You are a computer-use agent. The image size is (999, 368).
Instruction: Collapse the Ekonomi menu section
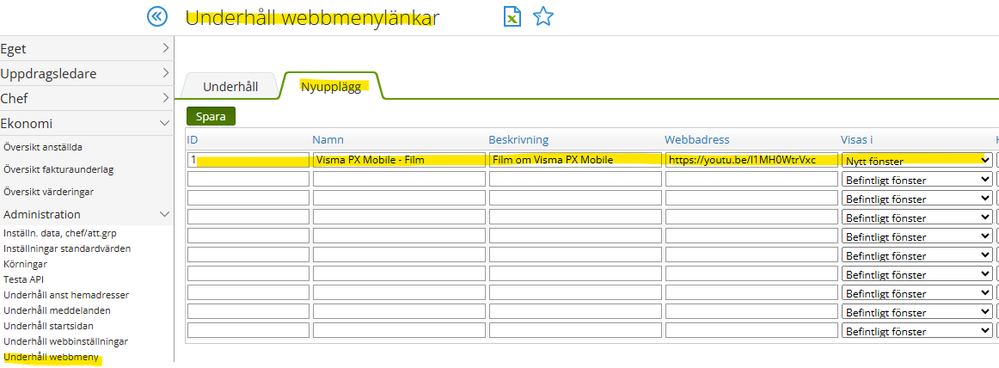[x=86, y=124]
